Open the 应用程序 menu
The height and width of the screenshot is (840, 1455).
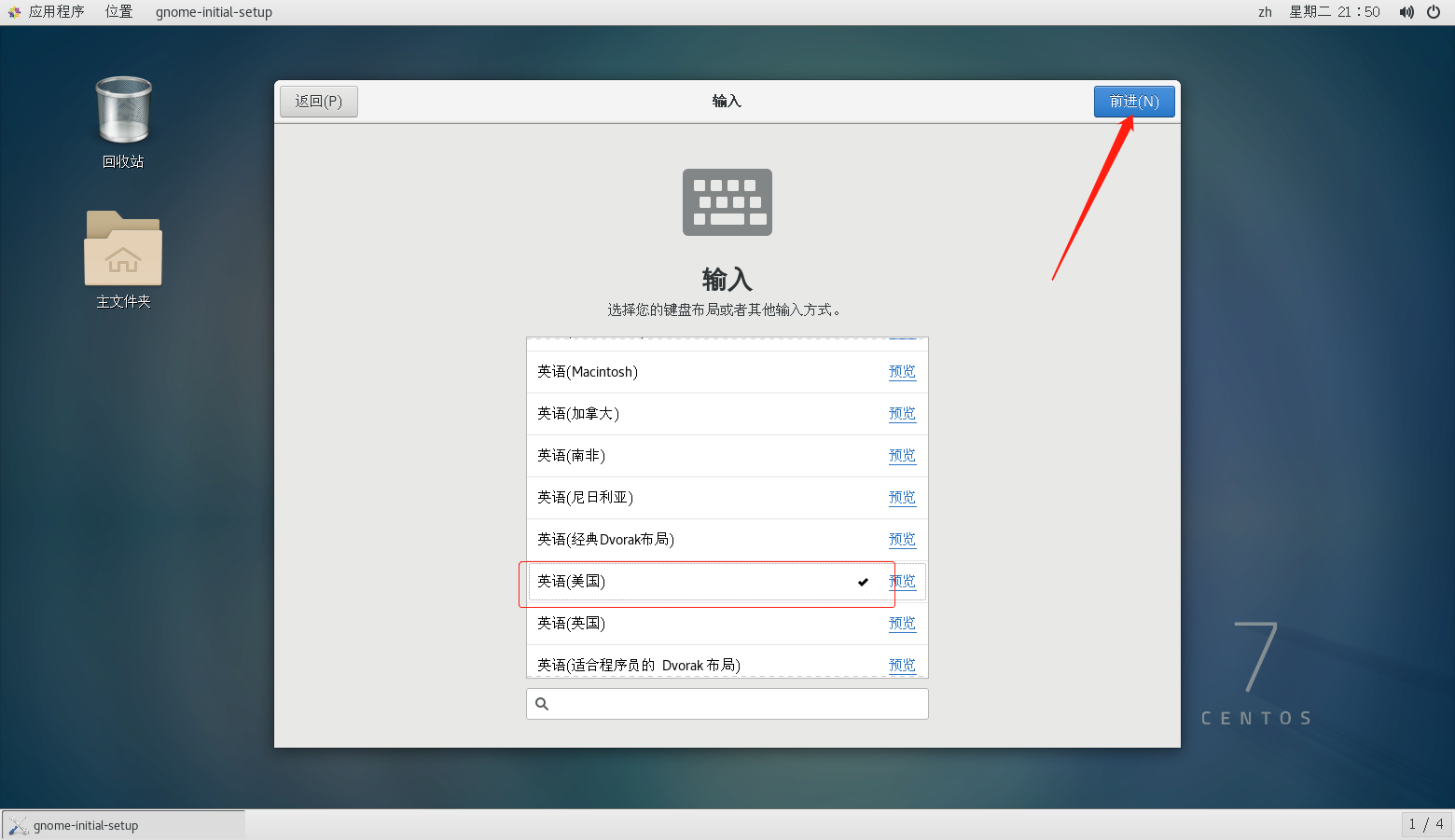coord(56,12)
